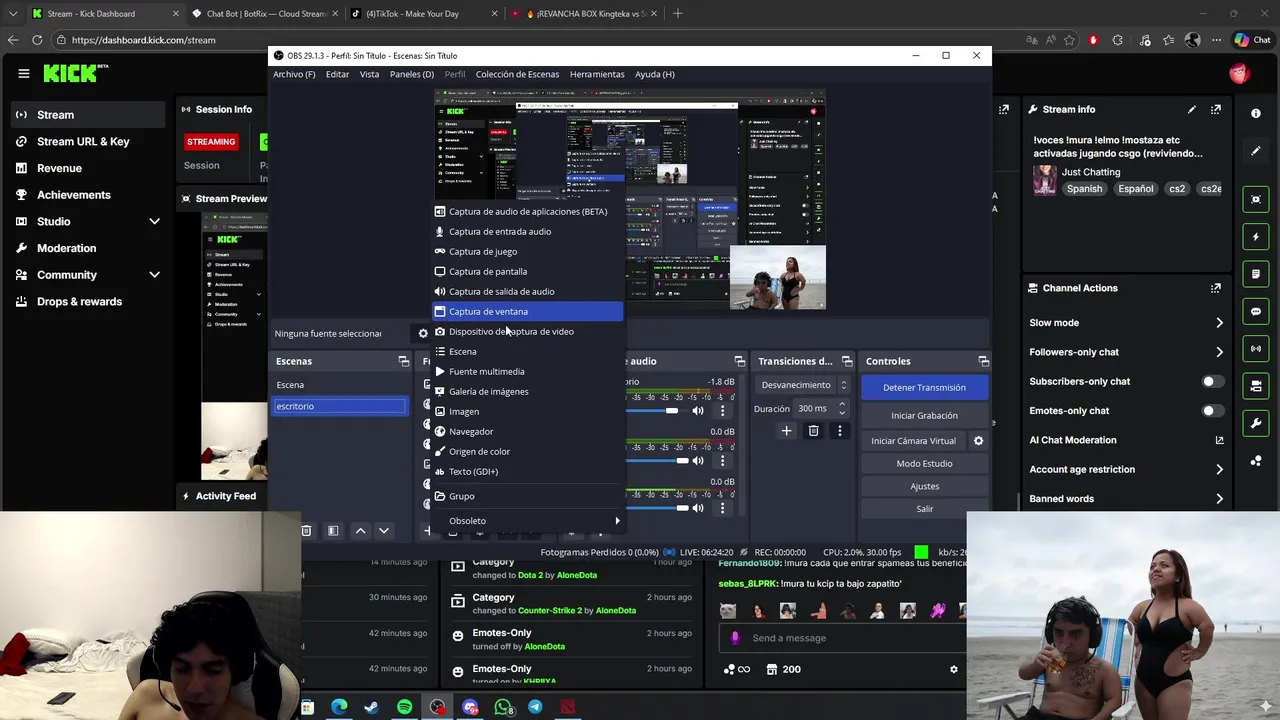
Task: Open OBS Ajustes button
Action: 924,486
